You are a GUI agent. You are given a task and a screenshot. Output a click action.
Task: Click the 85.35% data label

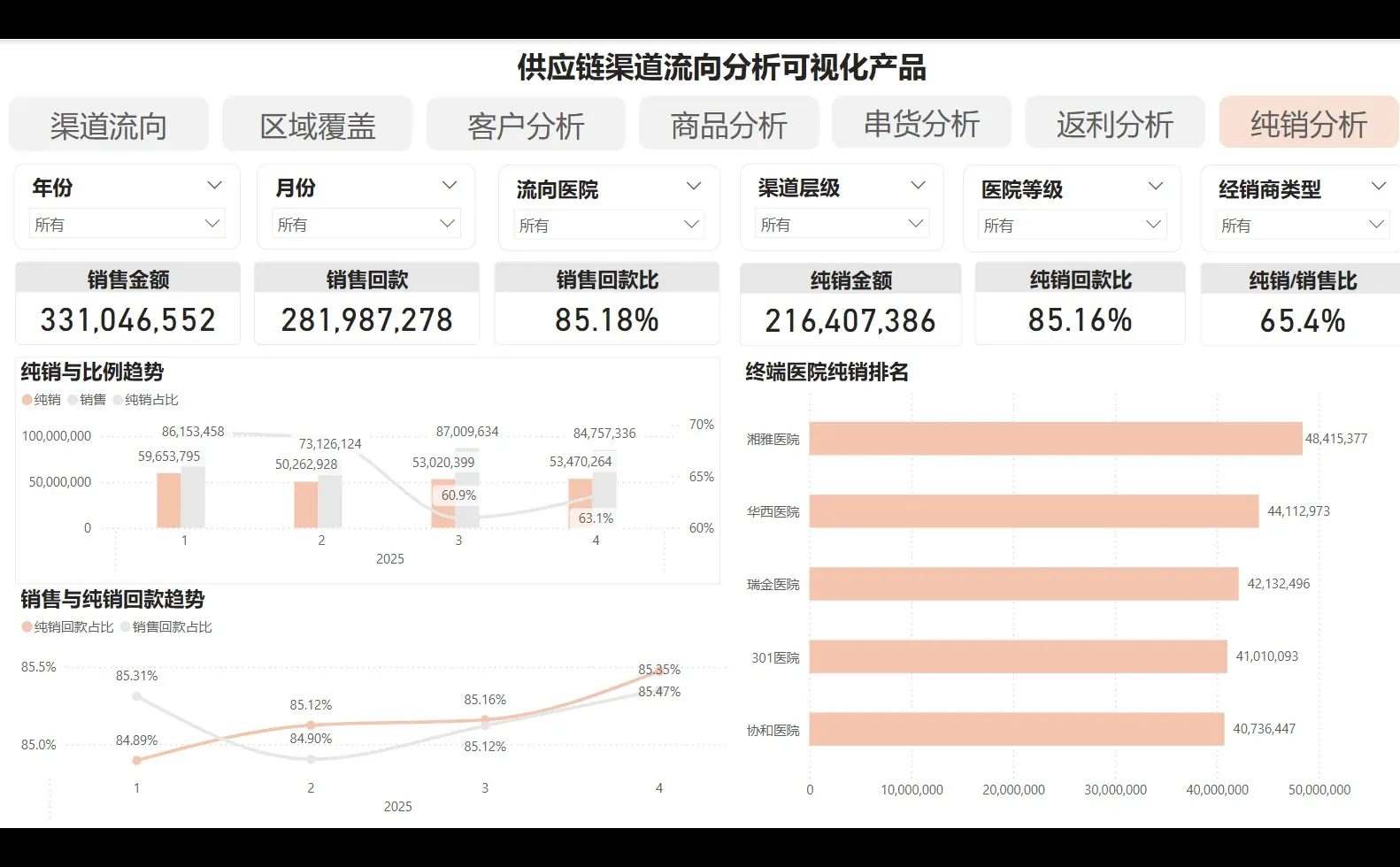(659, 670)
